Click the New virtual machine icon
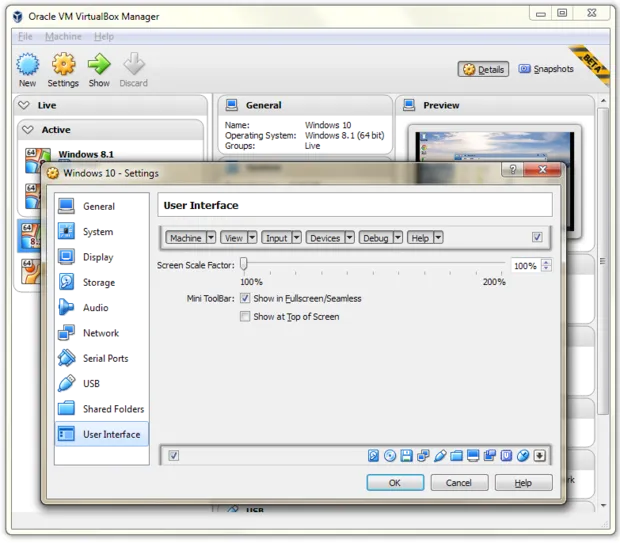The height and width of the screenshot is (543, 620). (x=27, y=65)
